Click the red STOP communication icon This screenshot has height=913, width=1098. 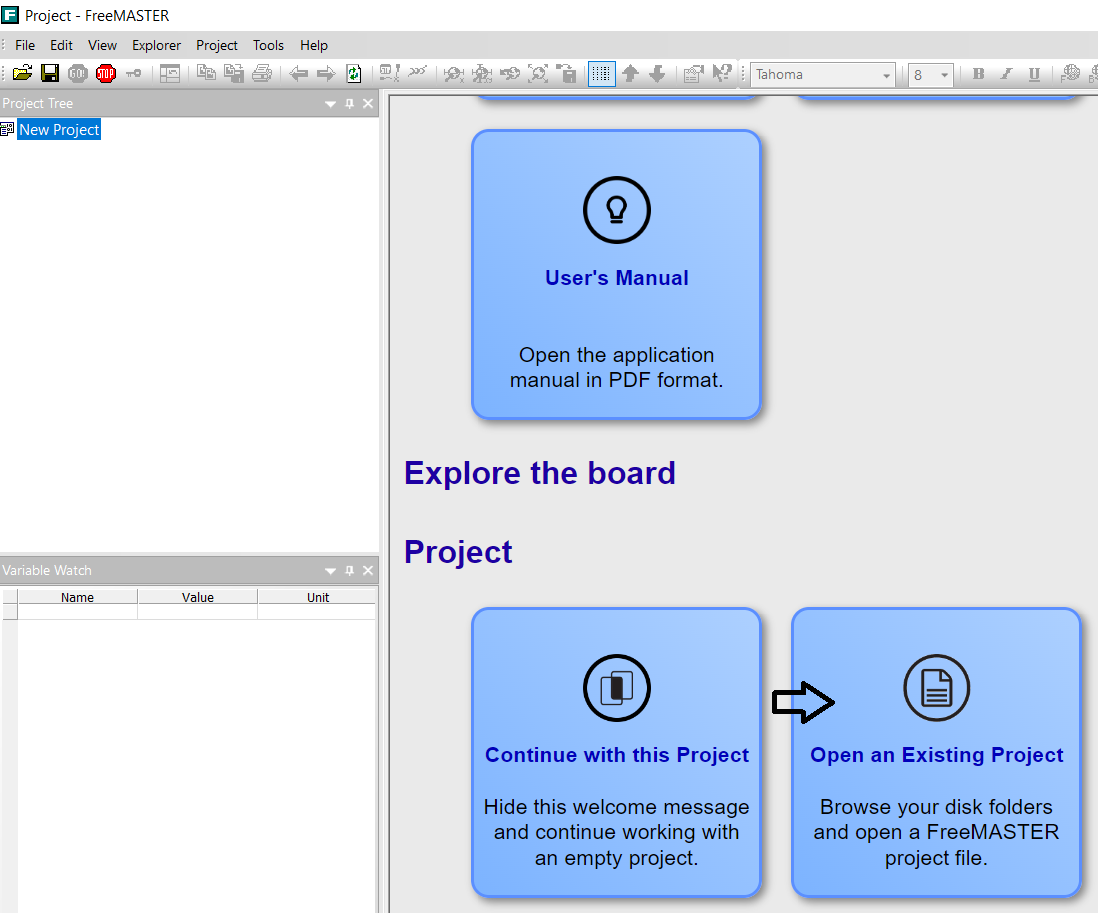click(106, 74)
